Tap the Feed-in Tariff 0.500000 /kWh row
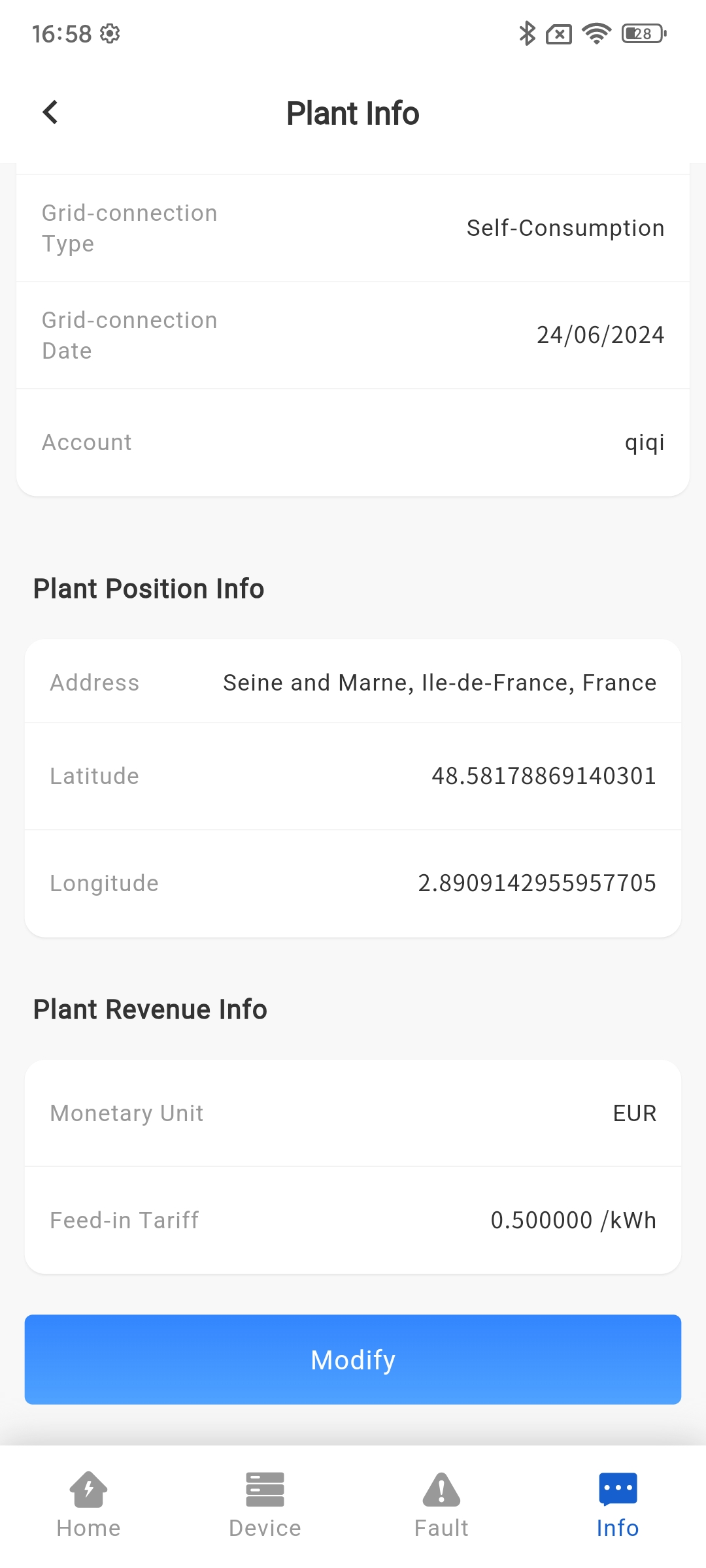 tap(353, 1220)
